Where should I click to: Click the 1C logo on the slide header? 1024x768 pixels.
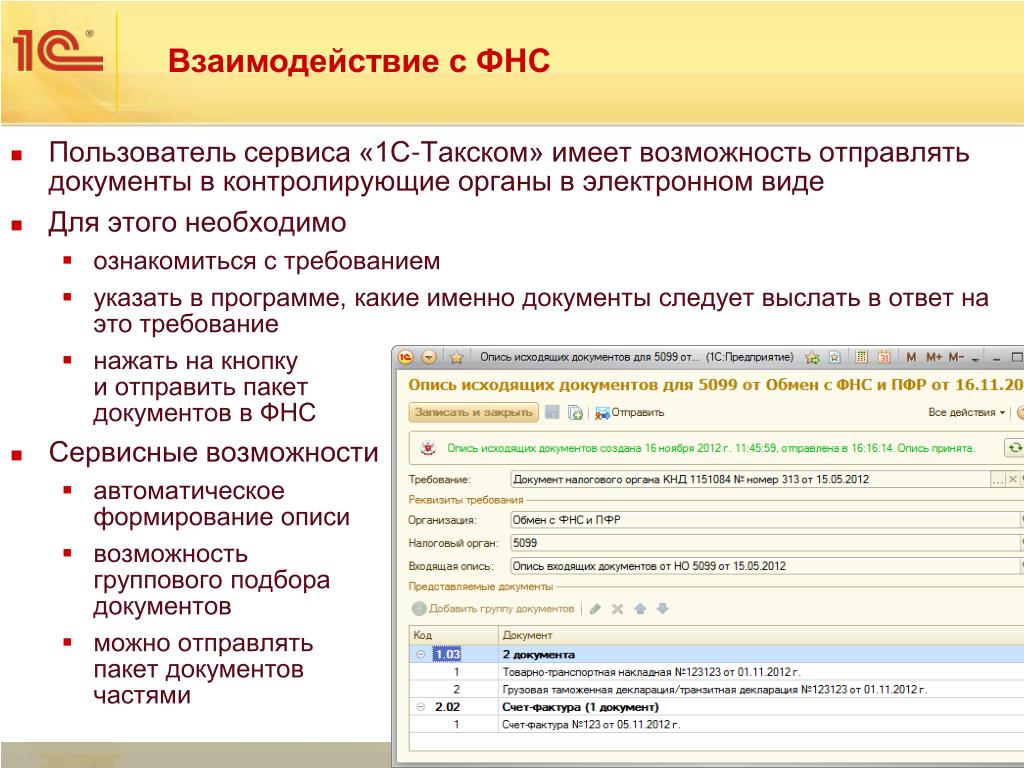coord(57,51)
